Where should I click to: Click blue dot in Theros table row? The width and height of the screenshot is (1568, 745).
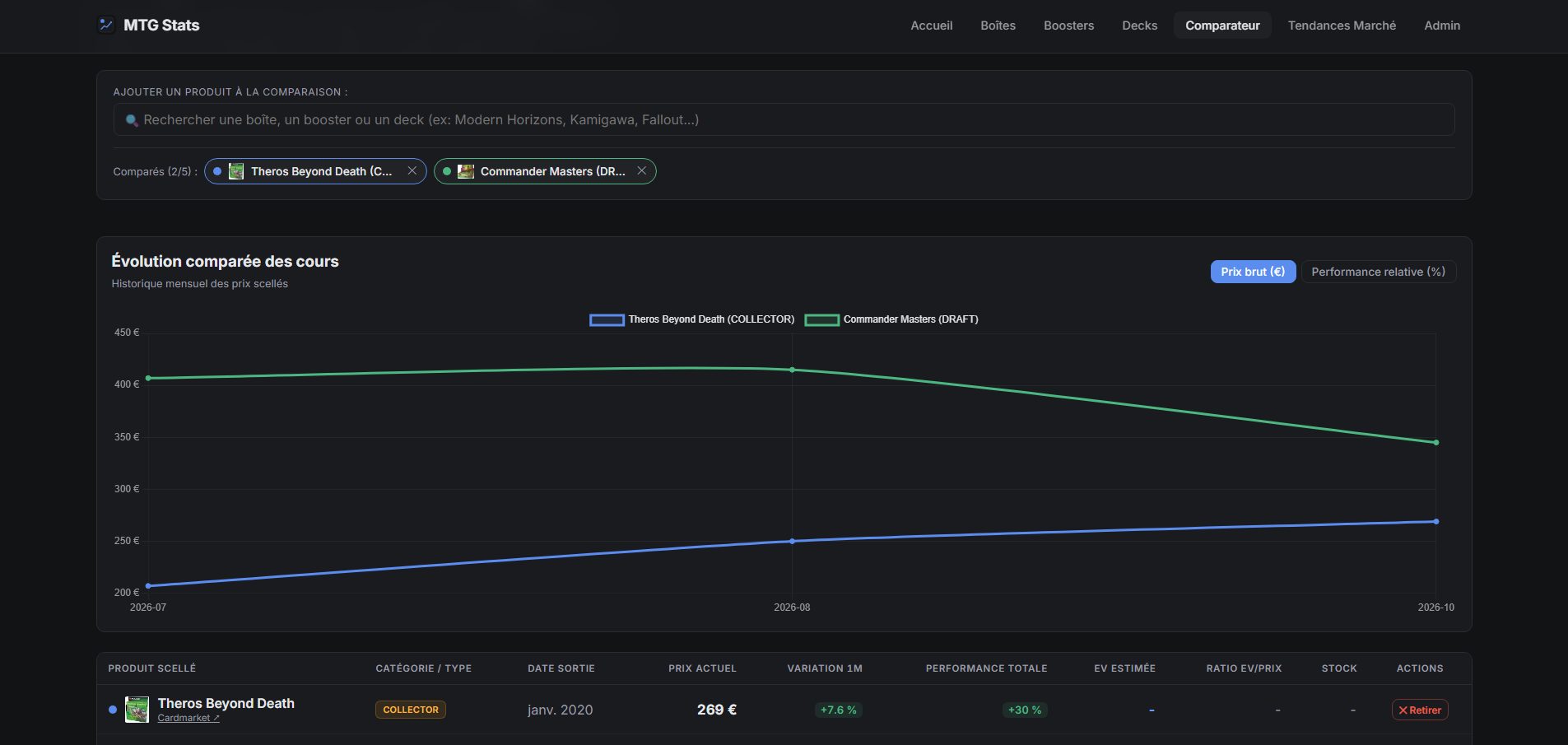113,710
